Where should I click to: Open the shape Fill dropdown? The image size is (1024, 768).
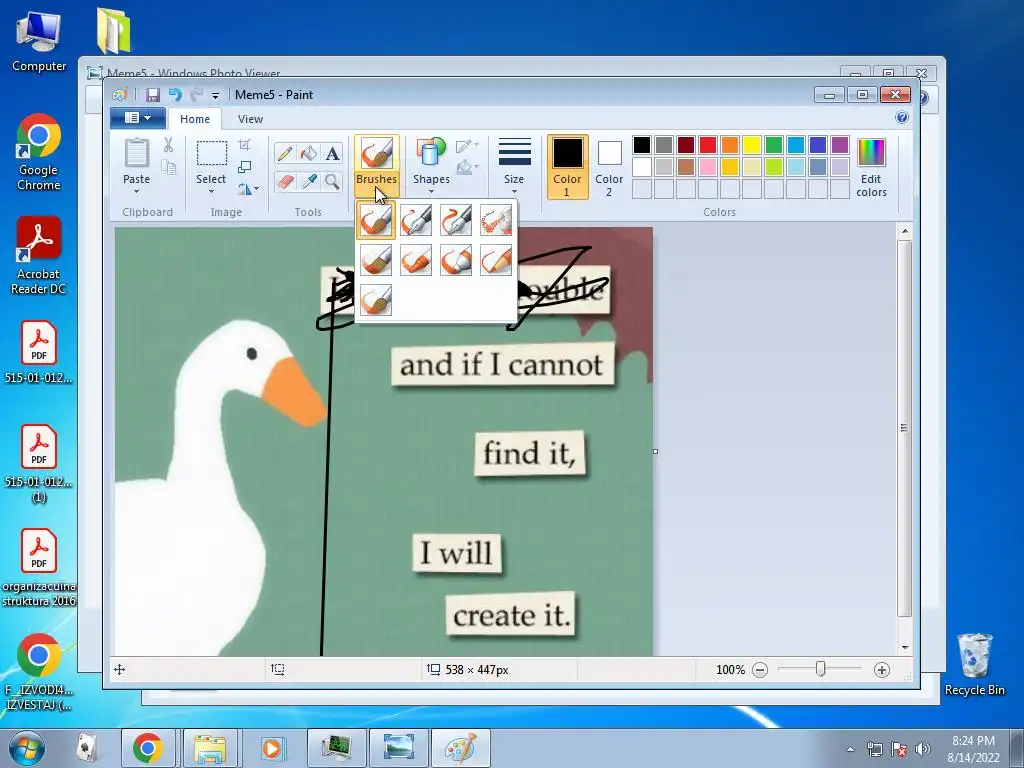coord(467,168)
